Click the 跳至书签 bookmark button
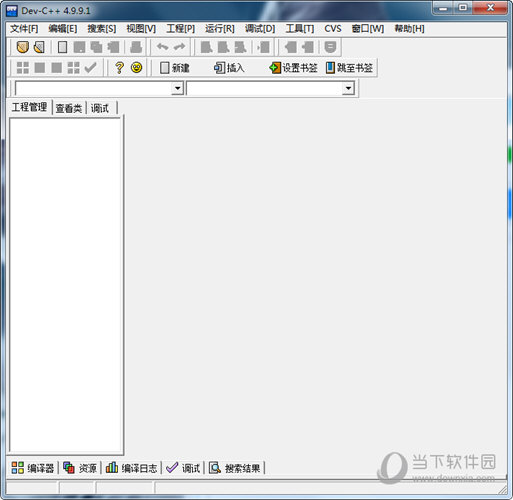 pyautogui.click(x=349, y=68)
